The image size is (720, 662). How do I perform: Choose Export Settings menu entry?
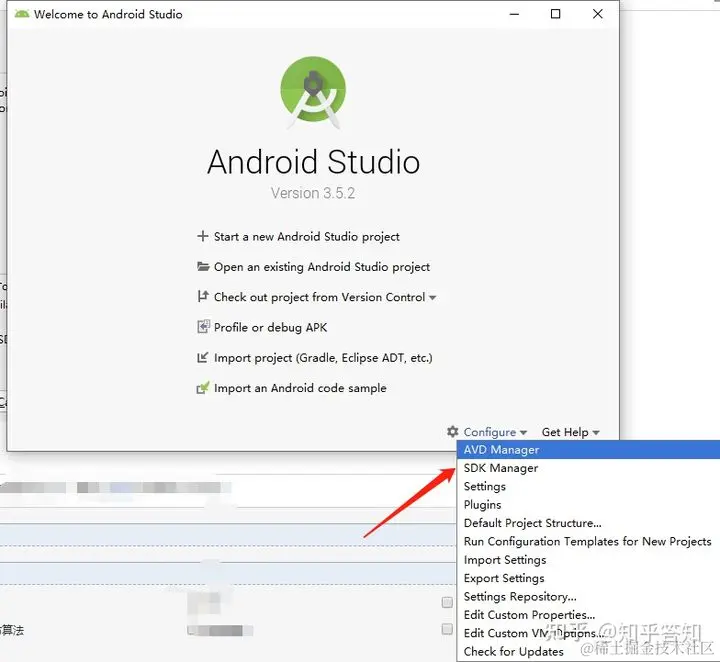[588, 578]
